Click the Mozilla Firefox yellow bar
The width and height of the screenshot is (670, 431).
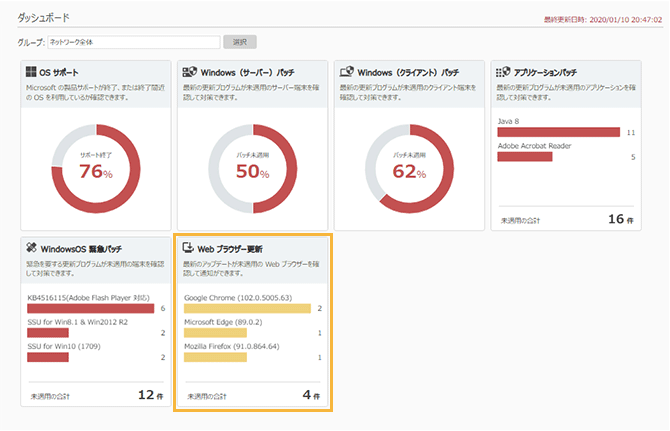pos(215,357)
